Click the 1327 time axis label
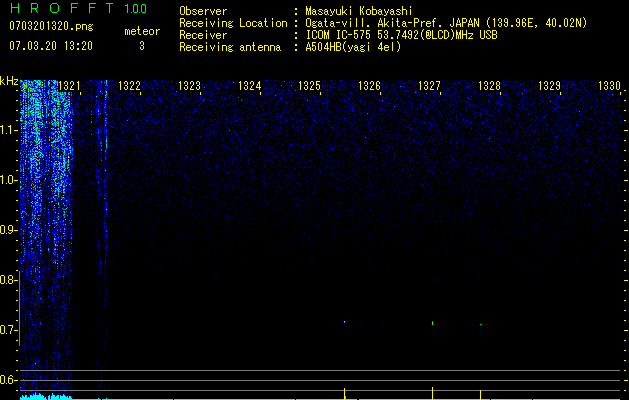This screenshot has height=400, width=629. pos(430,86)
